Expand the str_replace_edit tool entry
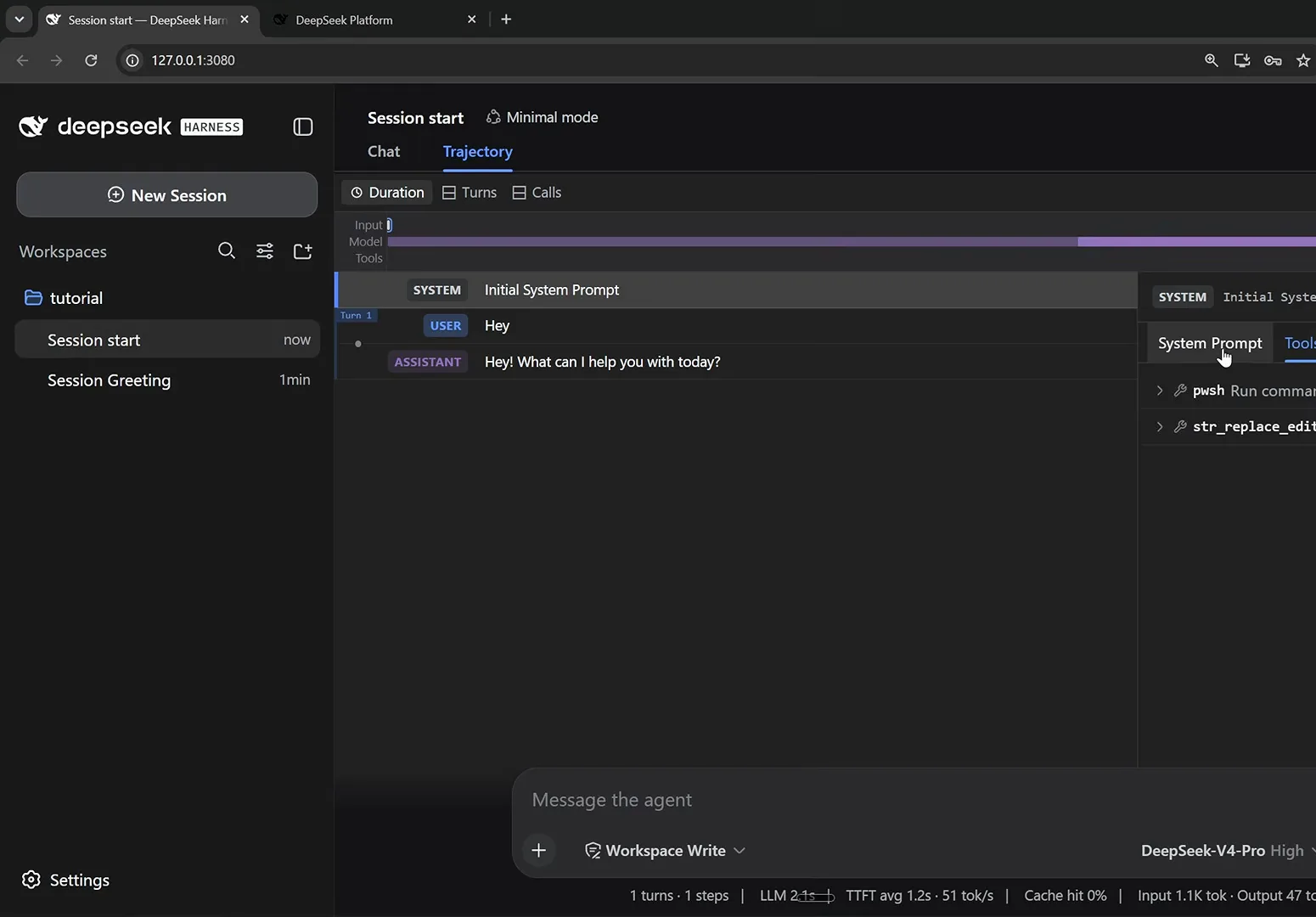The height and width of the screenshot is (917, 1316). 1160,426
